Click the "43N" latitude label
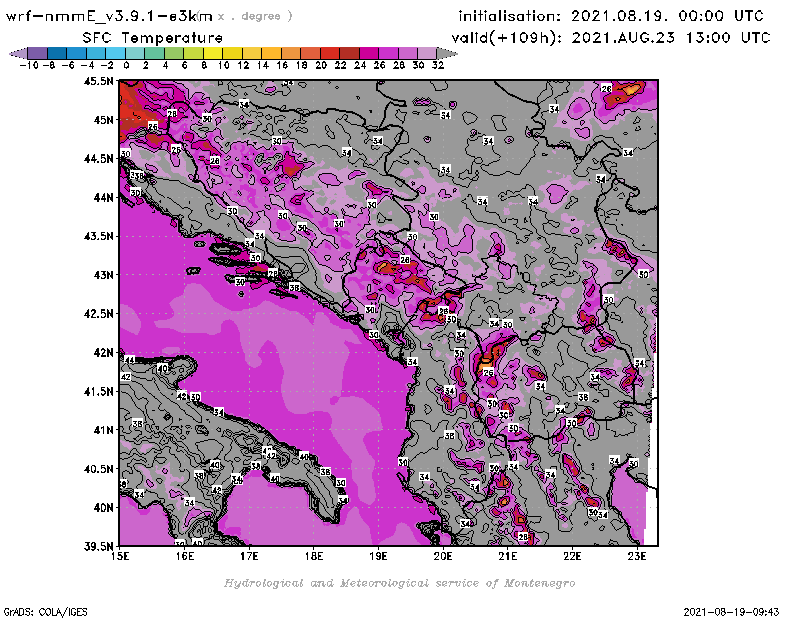The width and height of the screenshot is (800, 618). click(x=104, y=275)
